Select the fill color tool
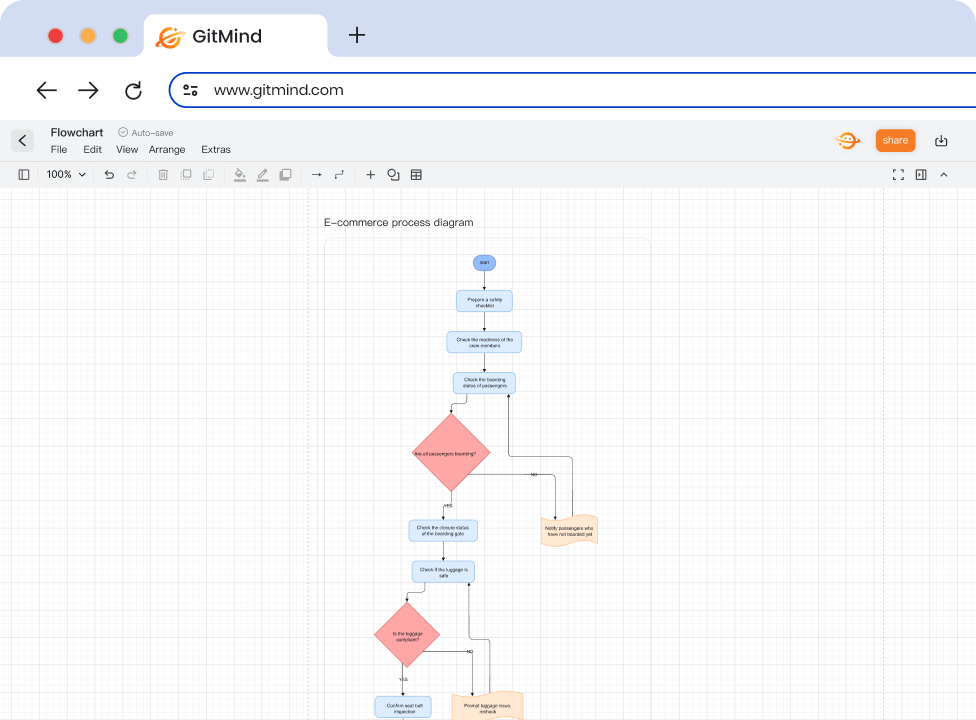This screenshot has height=720, width=976. (239, 174)
